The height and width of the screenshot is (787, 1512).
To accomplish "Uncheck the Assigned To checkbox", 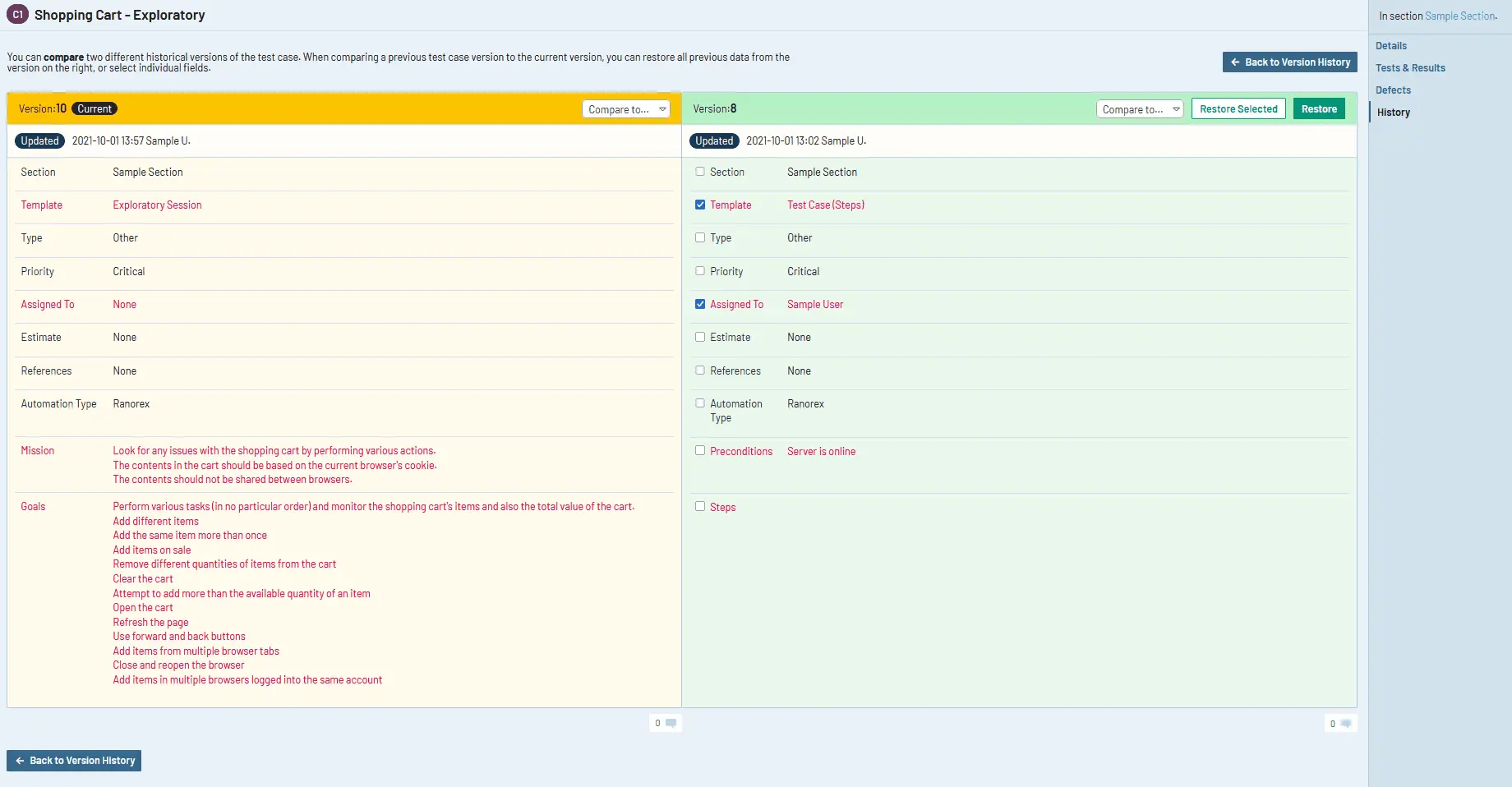I will [700, 304].
